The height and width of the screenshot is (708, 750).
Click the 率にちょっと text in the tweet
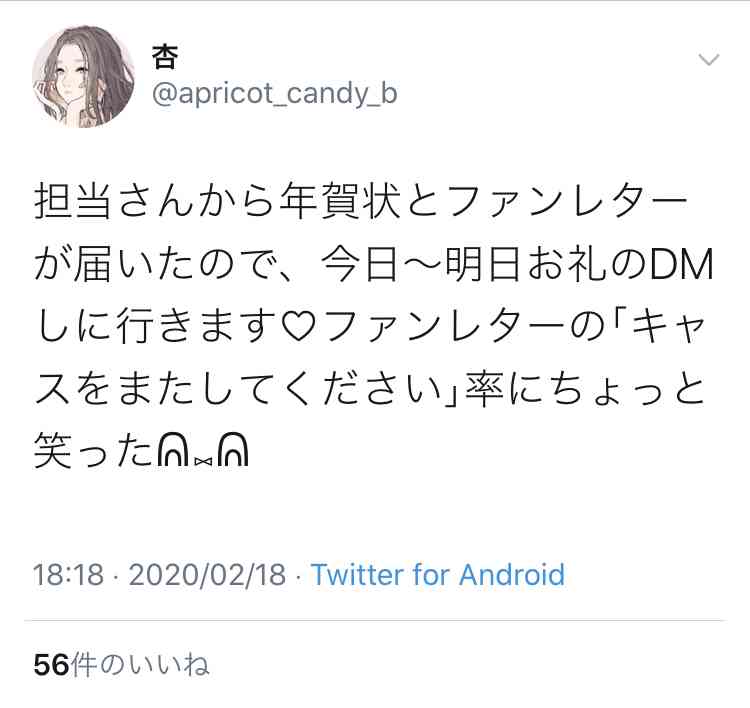click(585, 389)
